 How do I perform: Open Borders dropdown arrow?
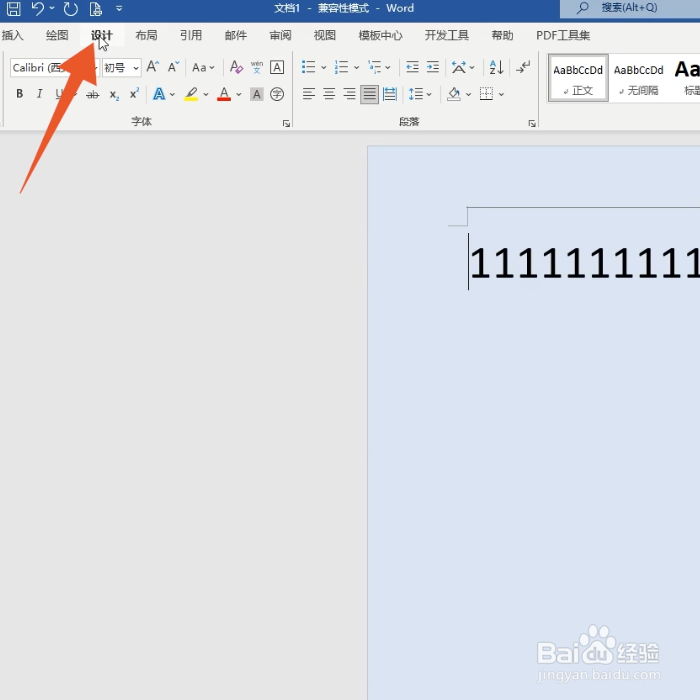[x=501, y=94]
